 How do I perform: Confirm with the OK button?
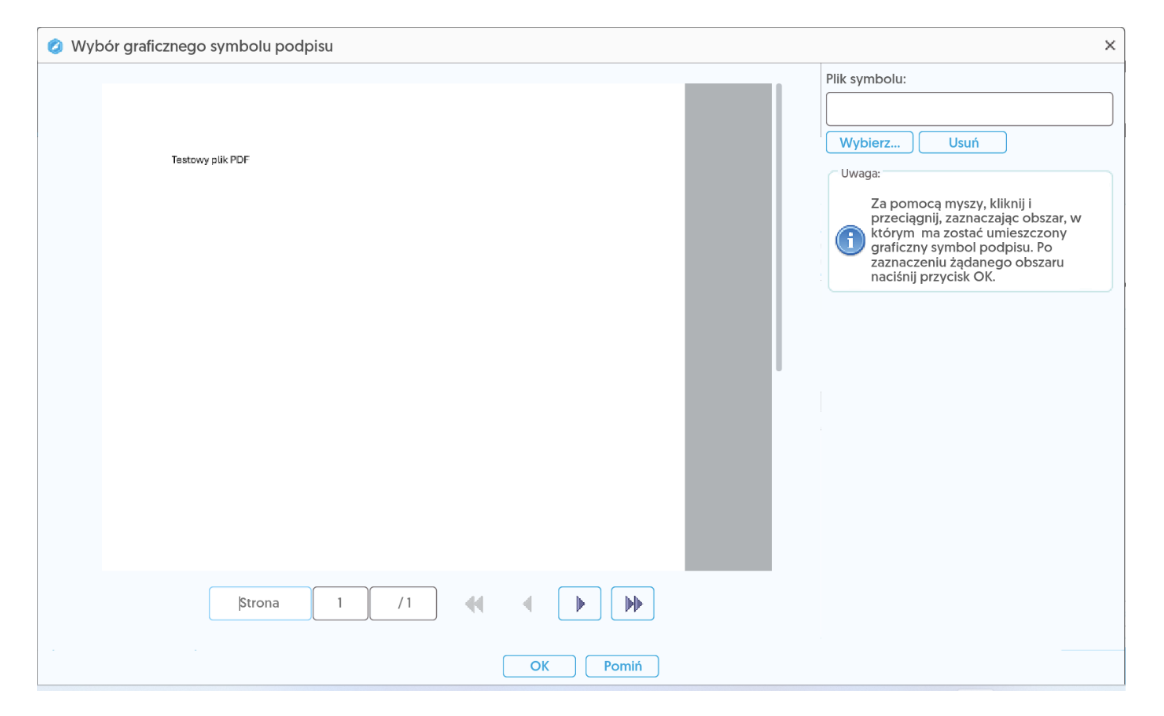[x=539, y=666]
